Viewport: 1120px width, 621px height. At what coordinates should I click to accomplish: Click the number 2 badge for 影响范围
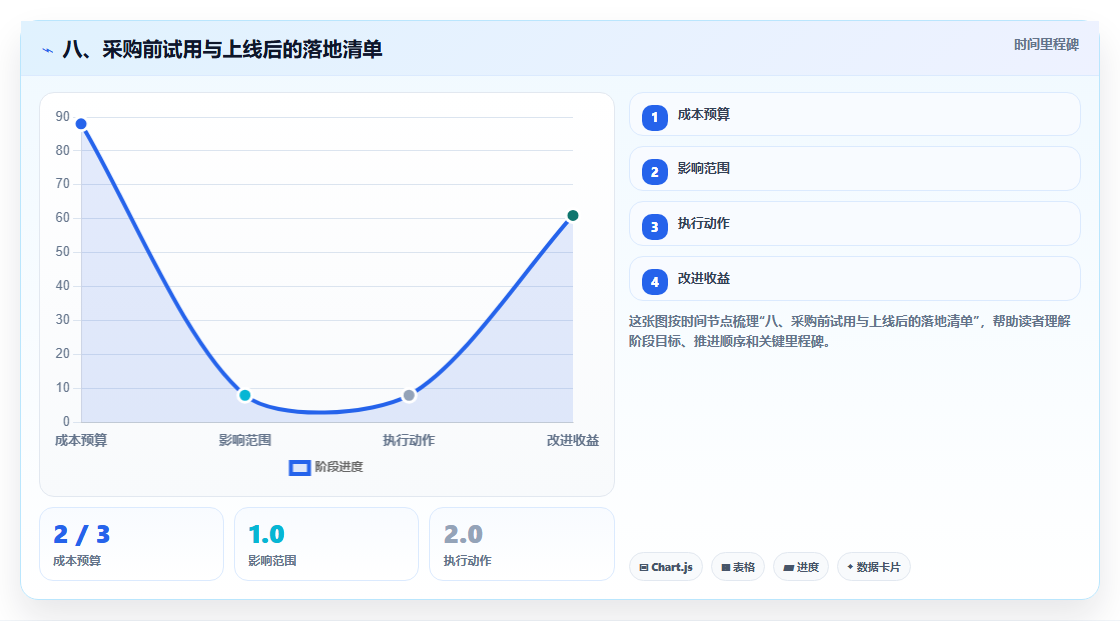pyautogui.click(x=654, y=172)
